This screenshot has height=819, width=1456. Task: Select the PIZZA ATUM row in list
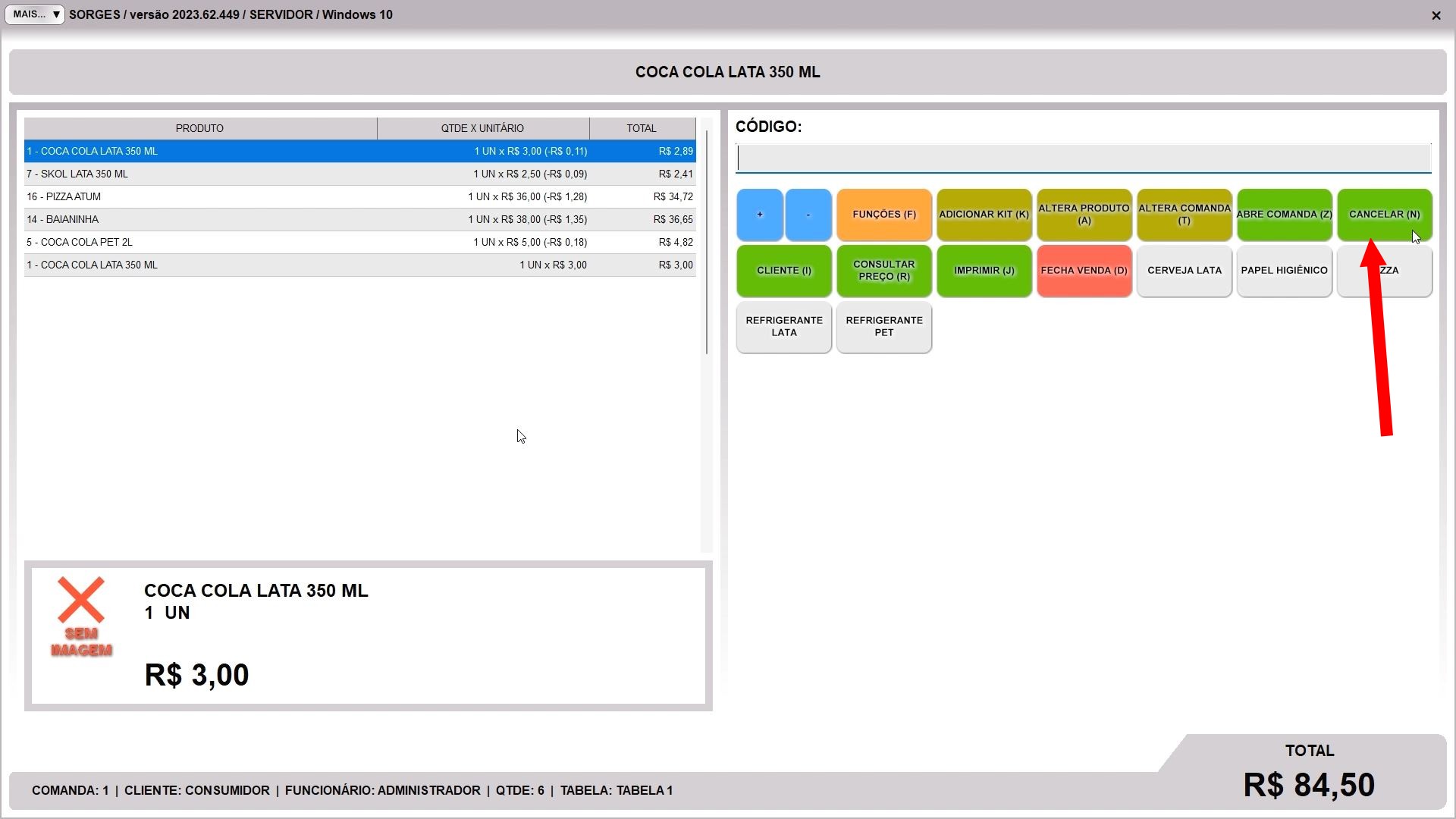point(359,196)
